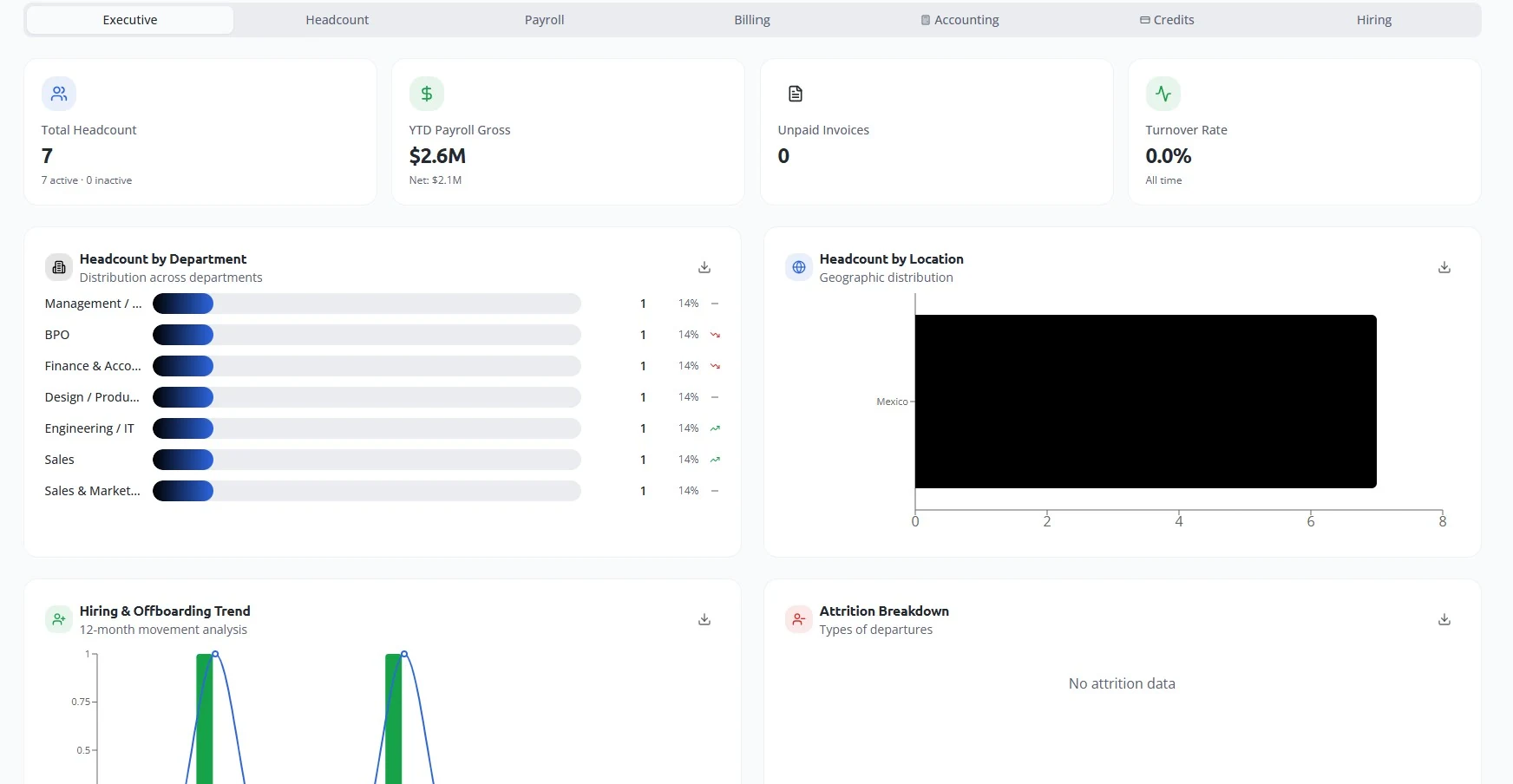Click the 'All time' label
The width and height of the screenshot is (1513, 784).
(1163, 180)
